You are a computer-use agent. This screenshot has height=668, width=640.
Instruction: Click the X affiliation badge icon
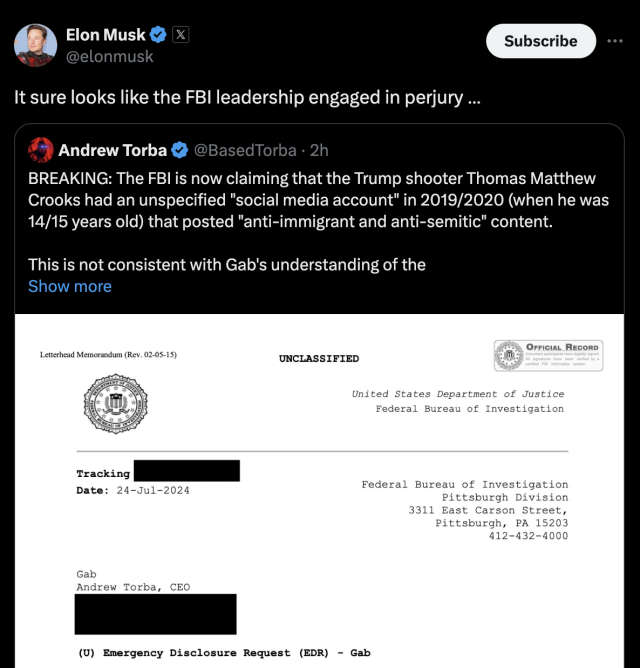pos(181,35)
